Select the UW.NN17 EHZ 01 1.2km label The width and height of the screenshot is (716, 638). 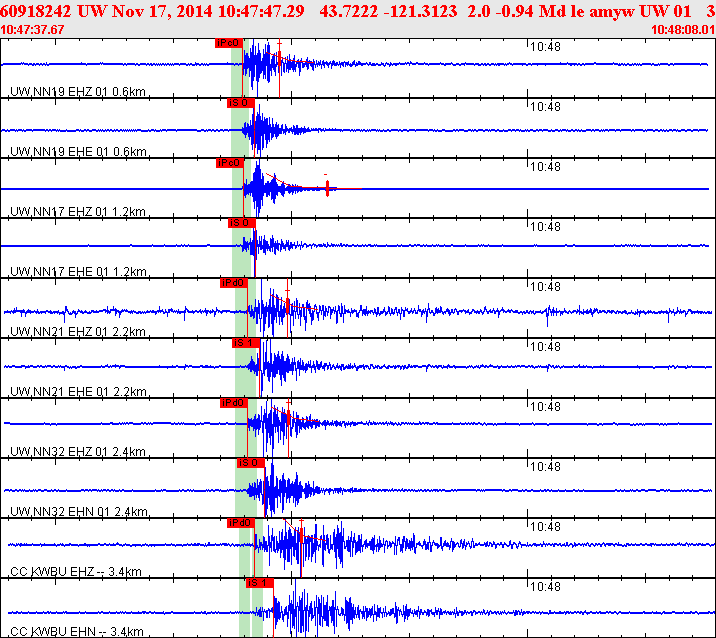pos(78,211)
